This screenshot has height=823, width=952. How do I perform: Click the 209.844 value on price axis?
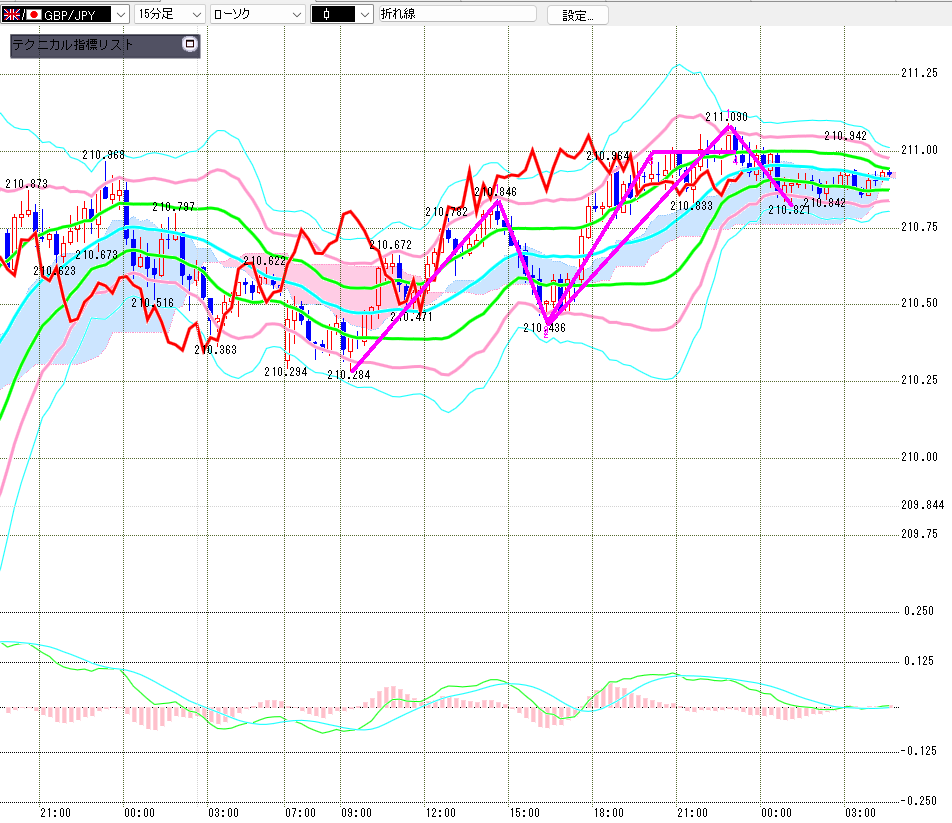[x=922, y=504]
